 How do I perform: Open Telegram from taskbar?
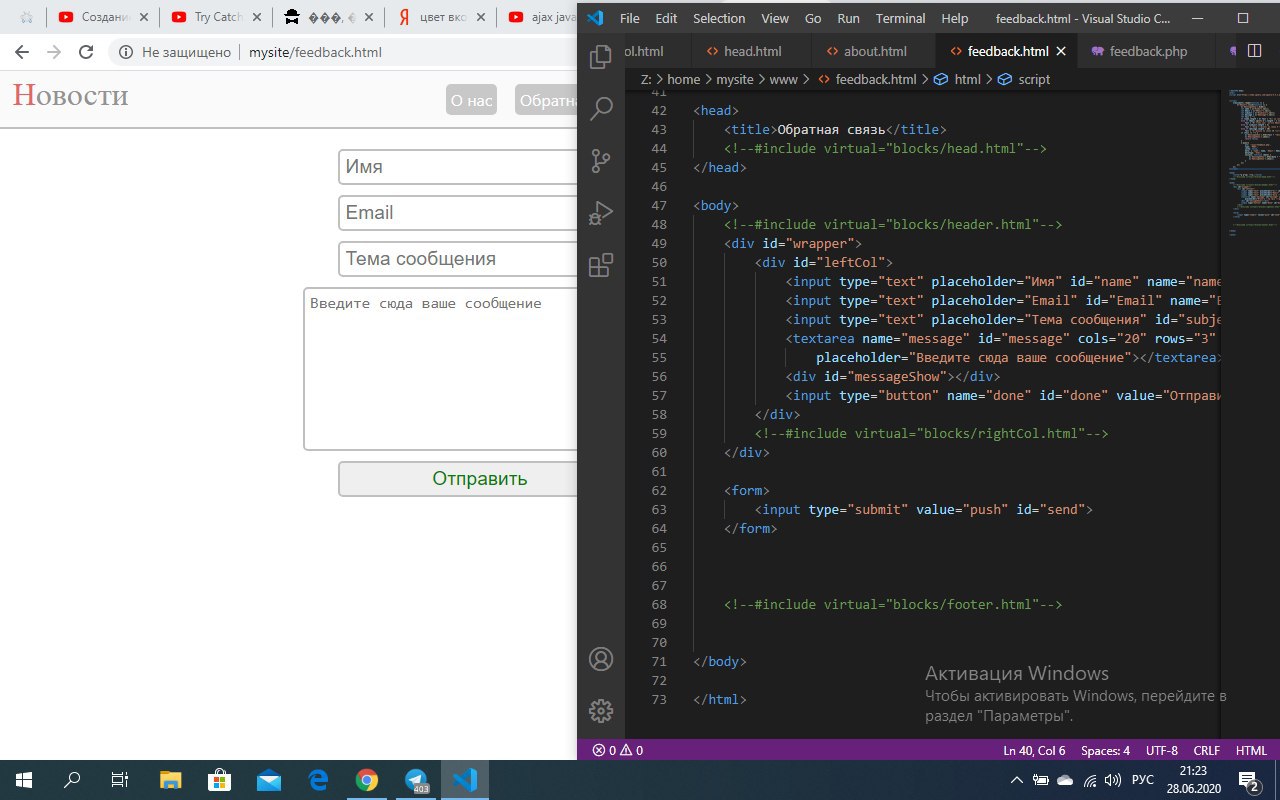click(416, 780)
